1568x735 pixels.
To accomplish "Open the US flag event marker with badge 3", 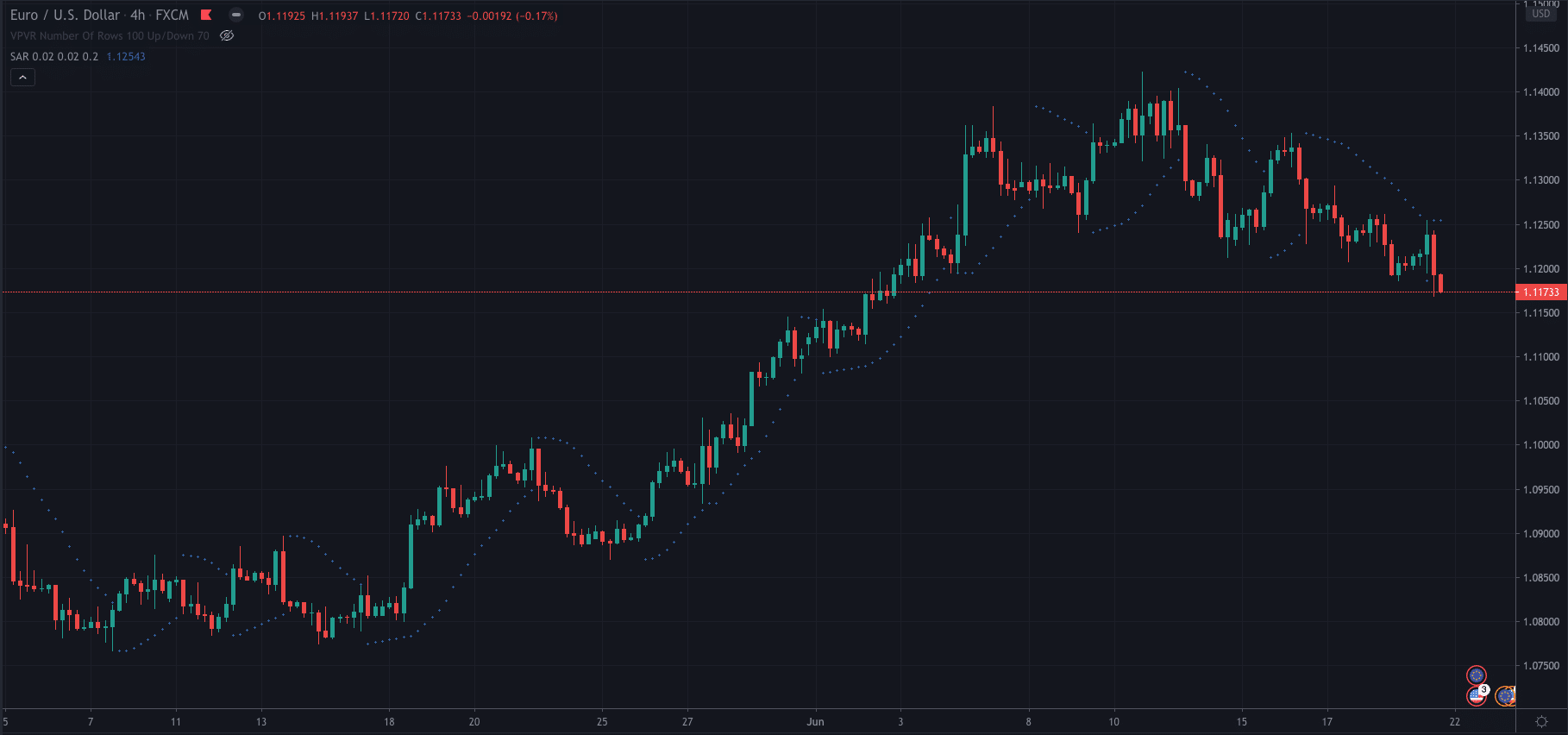I will [x=1477, y=695].
